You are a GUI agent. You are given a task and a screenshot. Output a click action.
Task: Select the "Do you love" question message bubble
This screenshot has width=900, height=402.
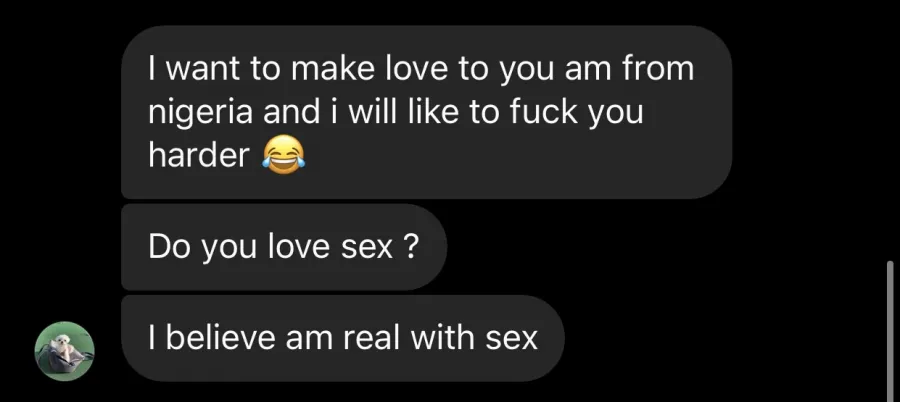[284, 247]
